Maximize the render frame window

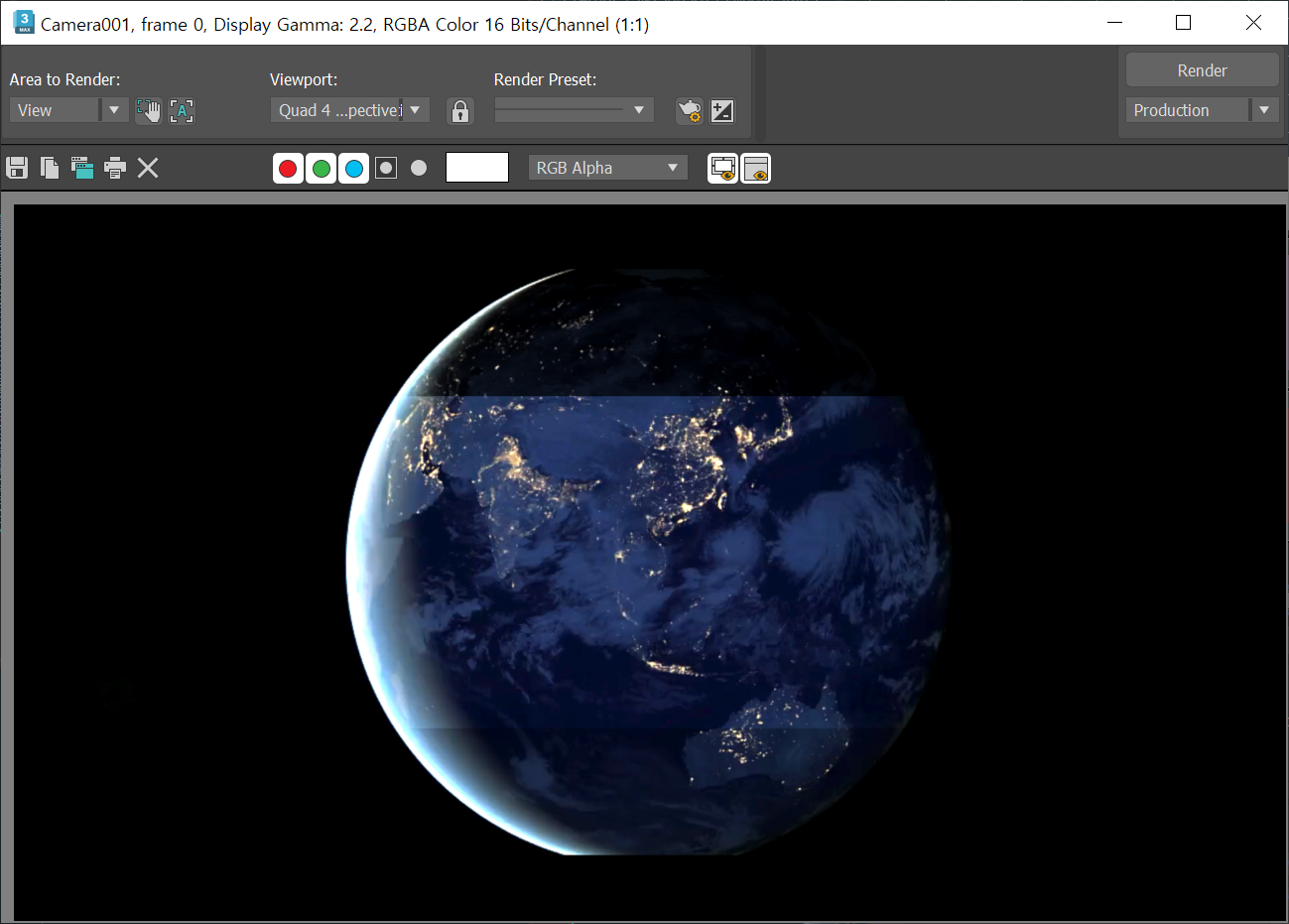[x=1183, y=22]
